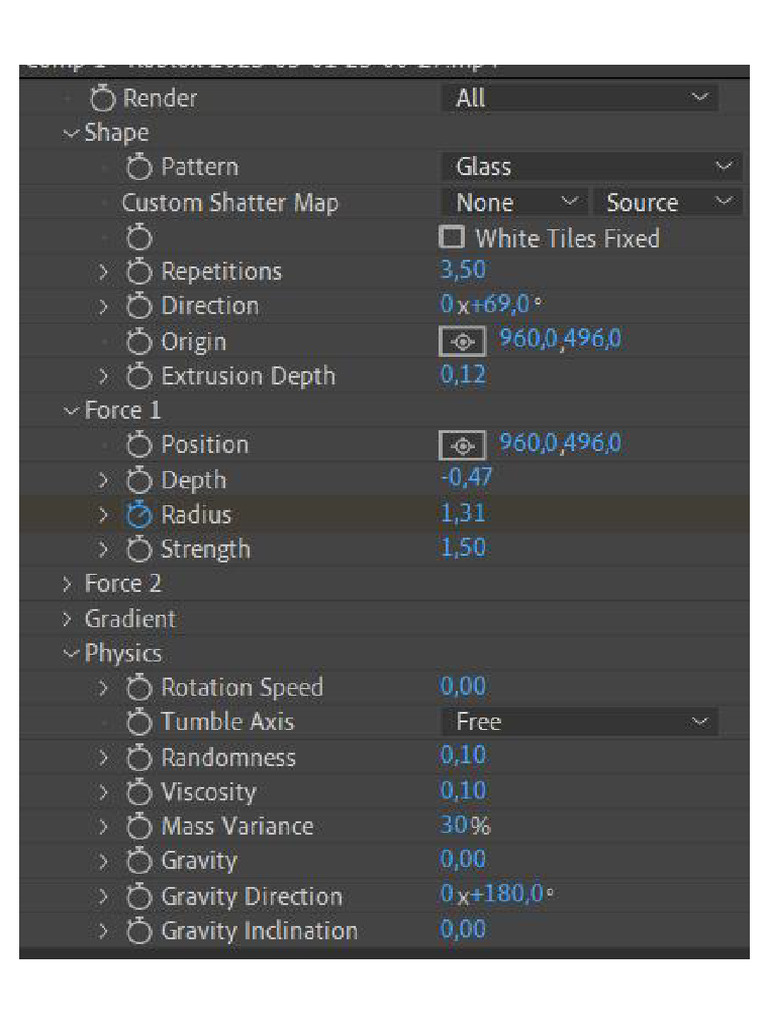Viewport: 768px width, 1024px height.
Task: Click the Repetitions value 3,50
Action: click(462, 271)
